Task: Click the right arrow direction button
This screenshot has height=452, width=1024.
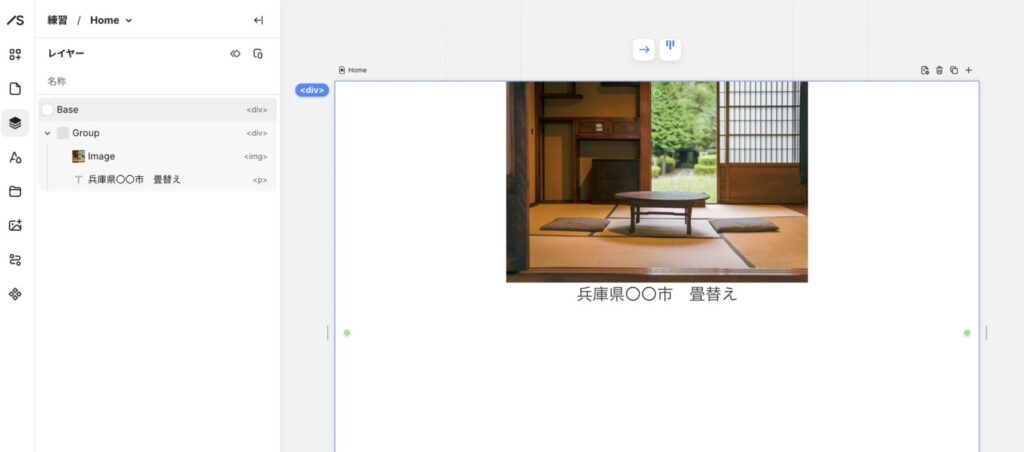Action: coord(644,49)
